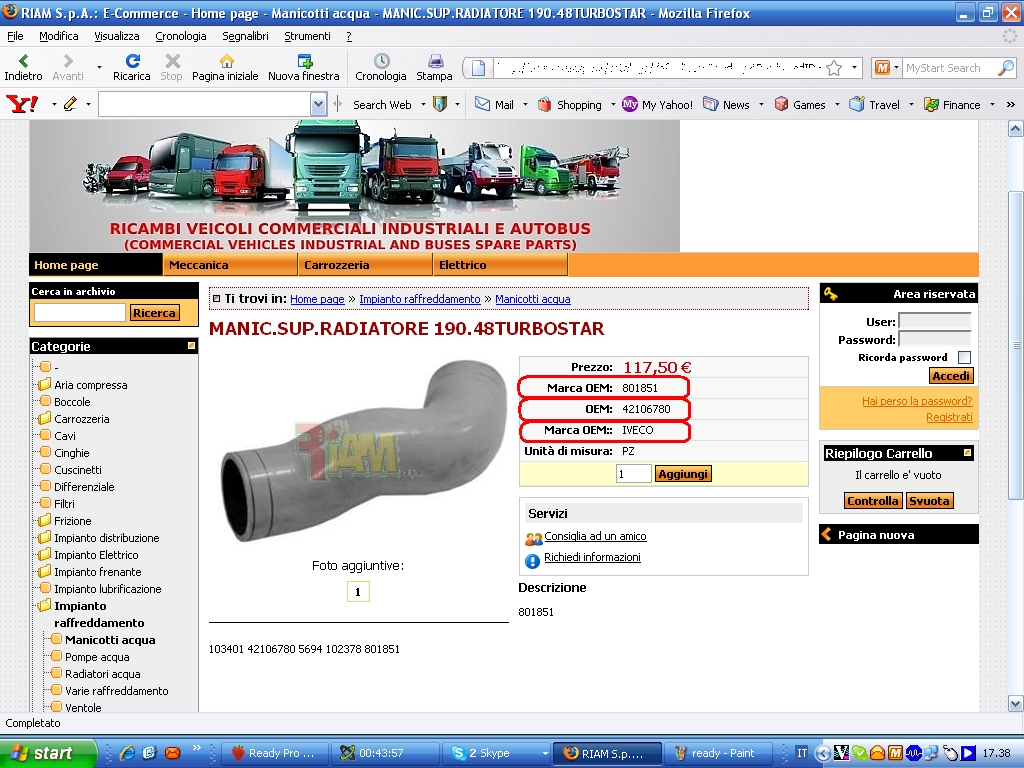Image resolution: width=1024 pixels, height=768 pixels.
Task: Open the Segnalibri menu
Action: point(245,36)
